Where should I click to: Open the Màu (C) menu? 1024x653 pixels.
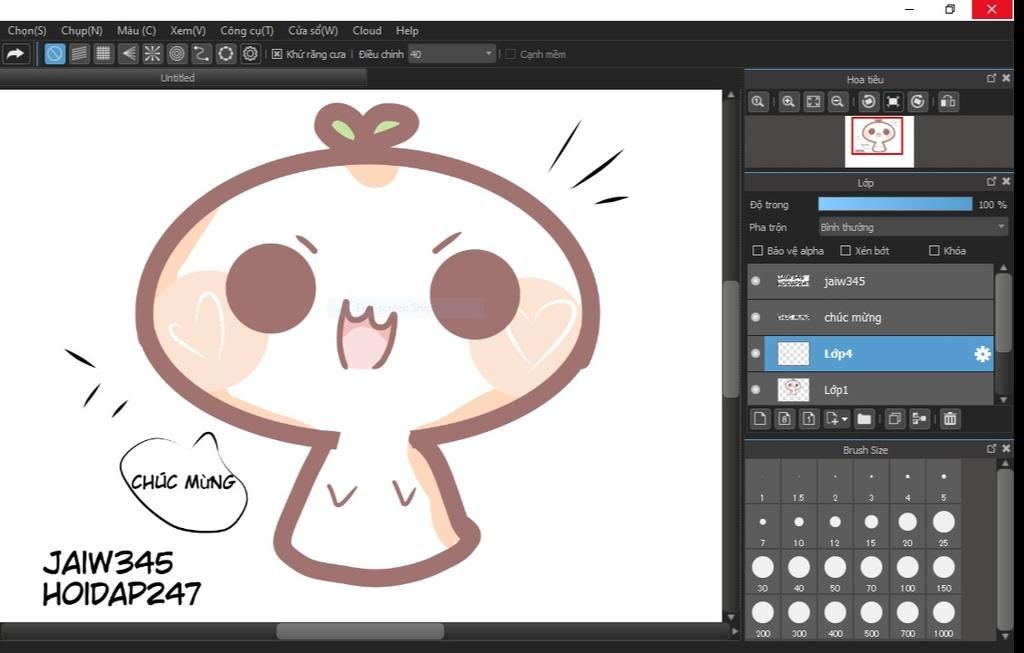point(136,31)
